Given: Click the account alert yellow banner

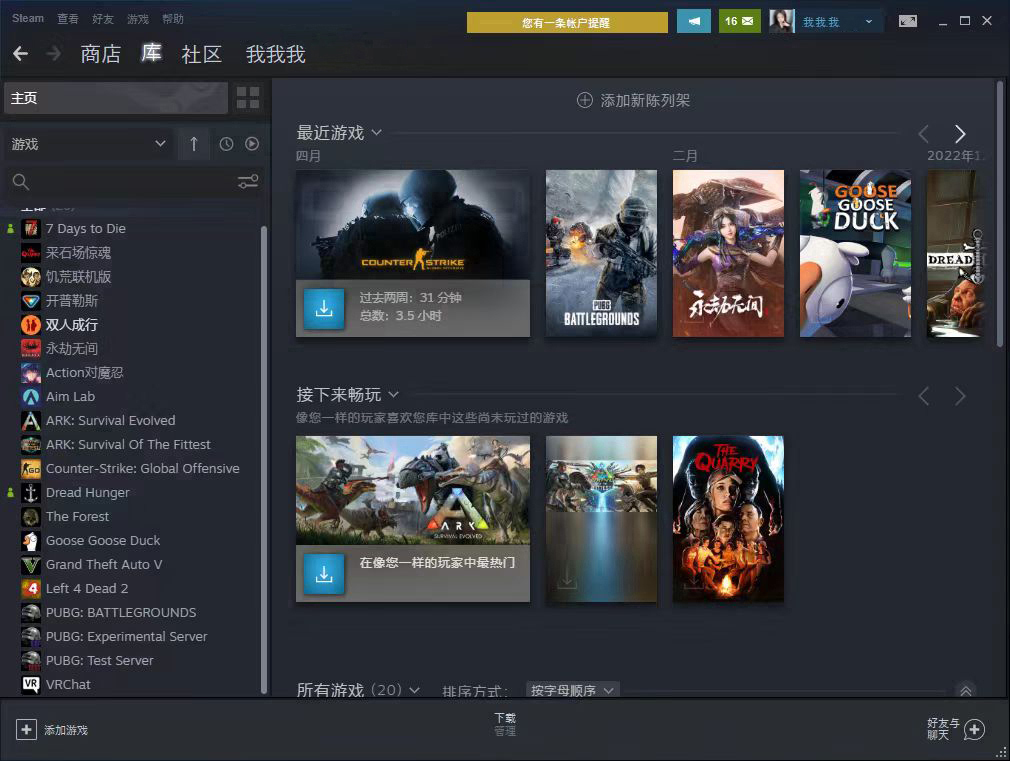Looking at the screenshot, I should coord(567,23).
